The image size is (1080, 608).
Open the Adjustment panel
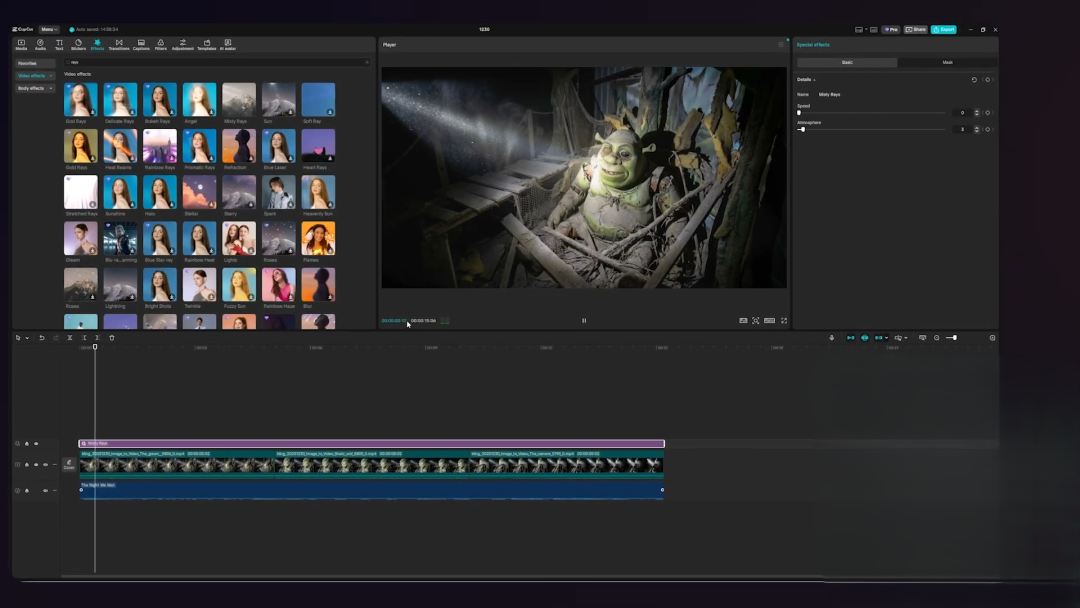click(183, 44)
